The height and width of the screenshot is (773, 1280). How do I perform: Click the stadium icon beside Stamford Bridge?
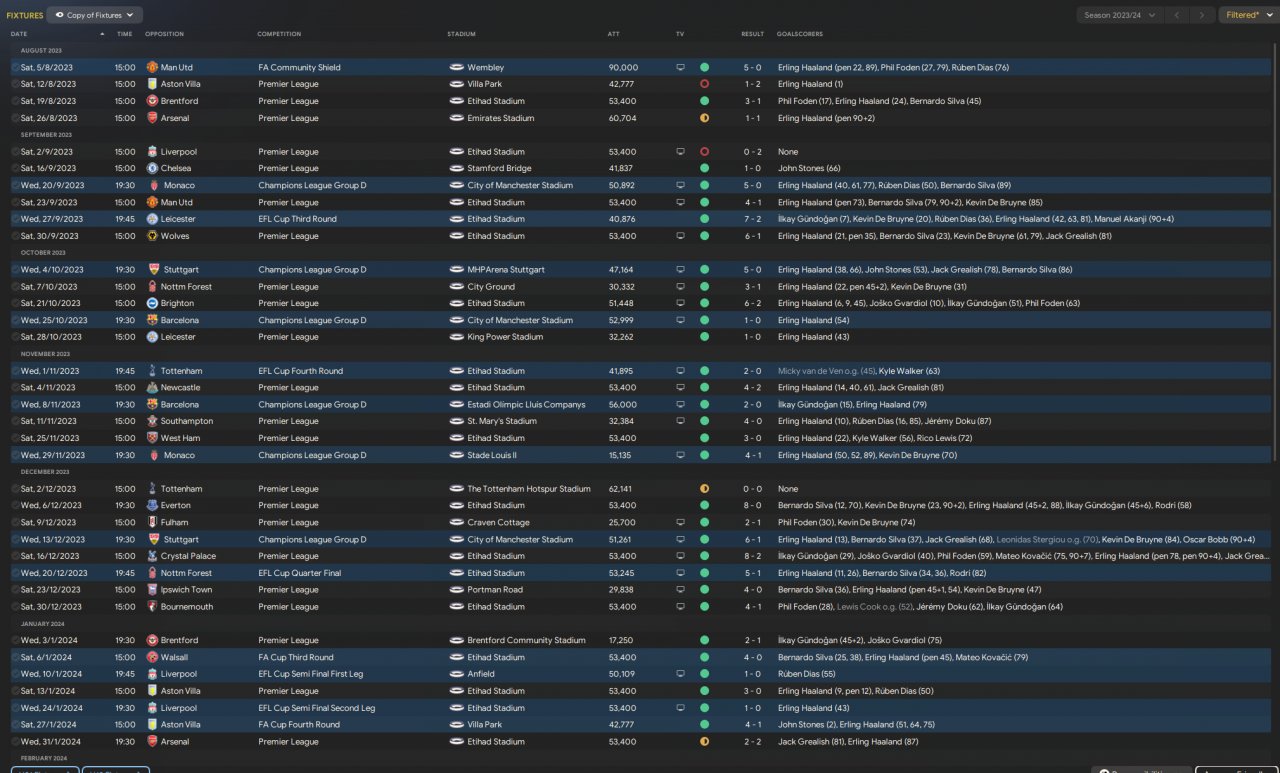pyautogui.click(x=457, y=168)
